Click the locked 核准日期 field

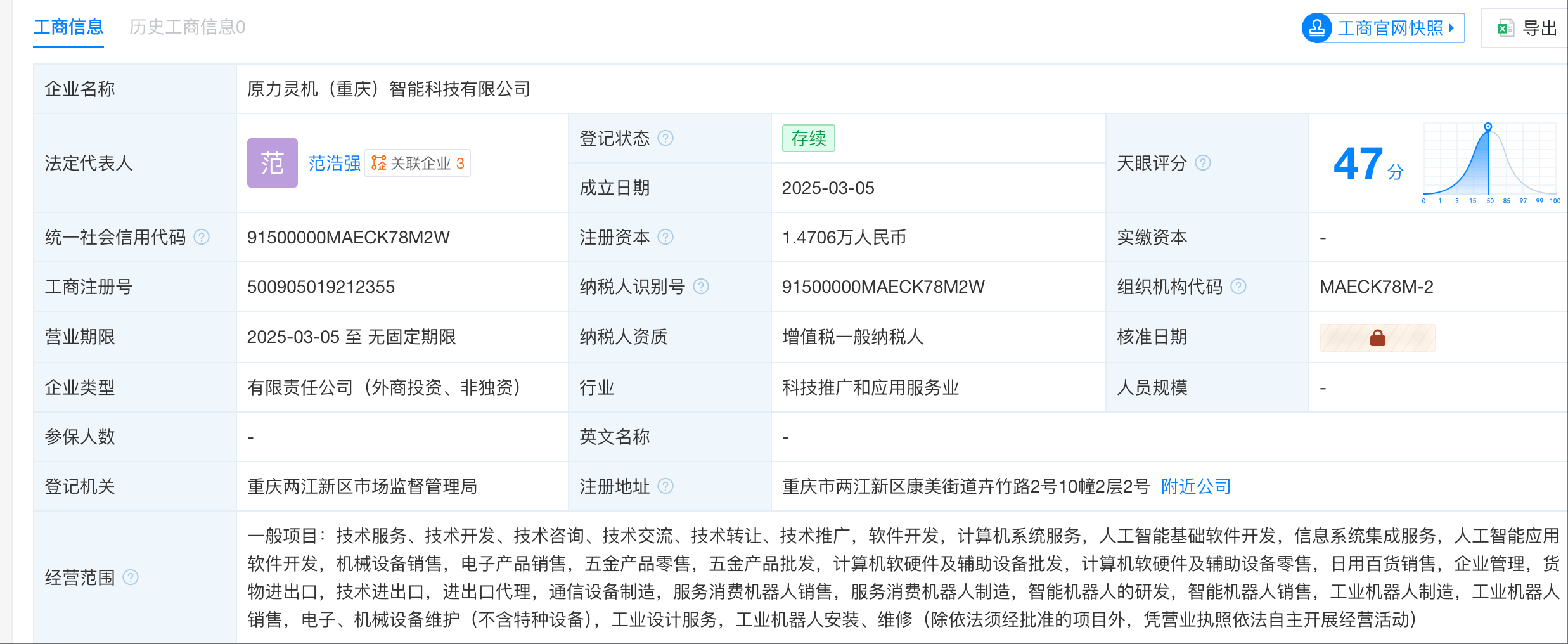[x=1377, y=338]
